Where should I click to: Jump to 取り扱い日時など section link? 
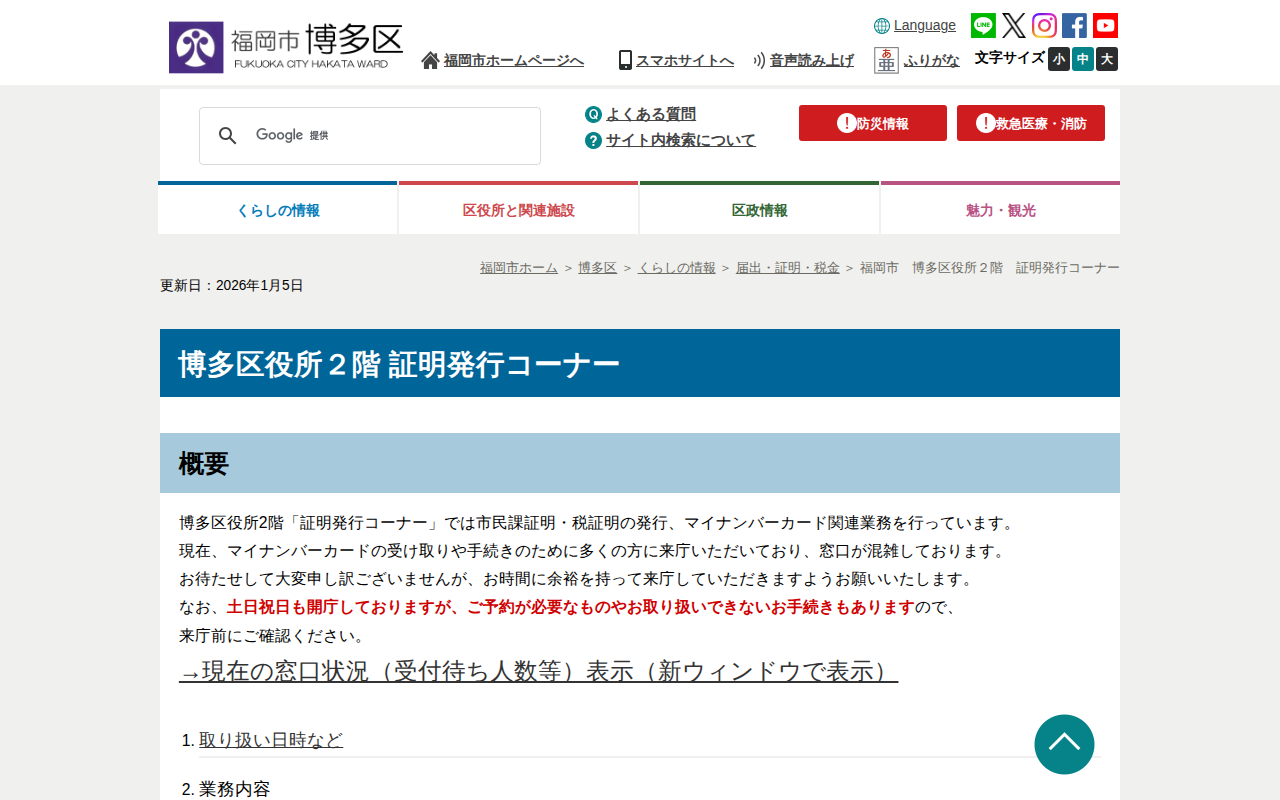pyautogui.click(x=271, y=740)
